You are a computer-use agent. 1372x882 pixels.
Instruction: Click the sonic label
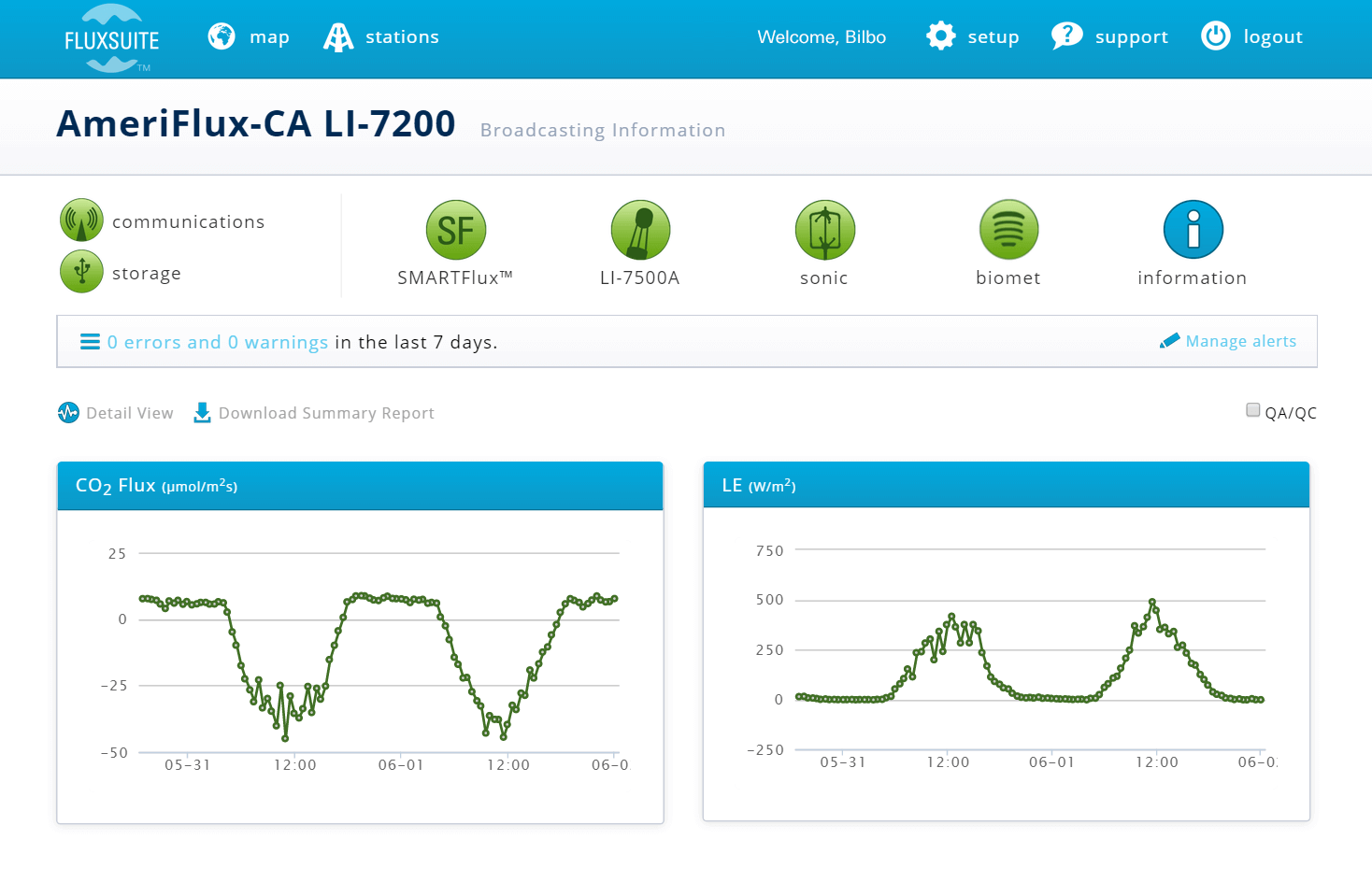tap(824, 277)
